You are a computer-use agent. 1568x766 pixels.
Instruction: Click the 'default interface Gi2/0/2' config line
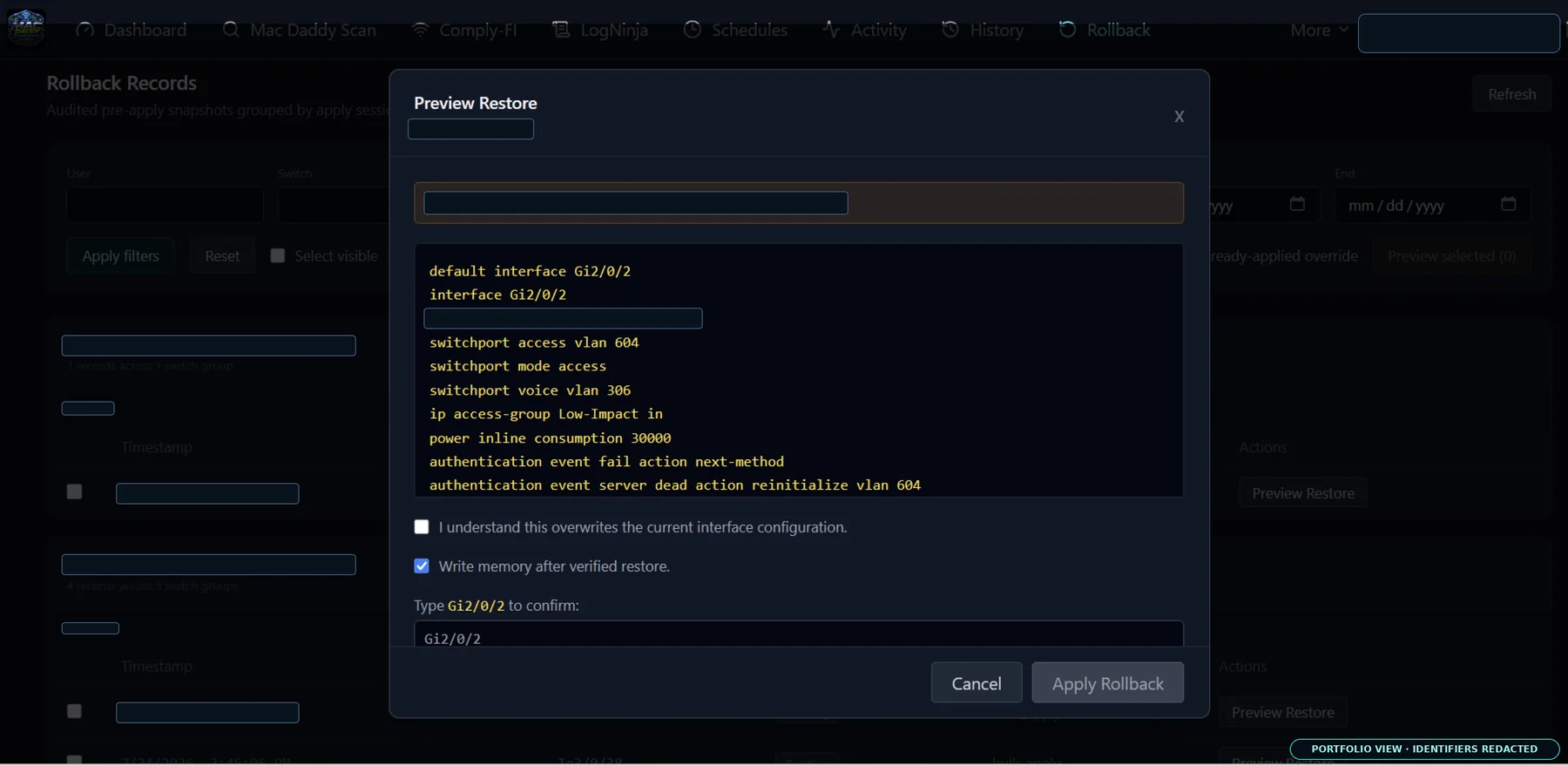coord(530,271)
